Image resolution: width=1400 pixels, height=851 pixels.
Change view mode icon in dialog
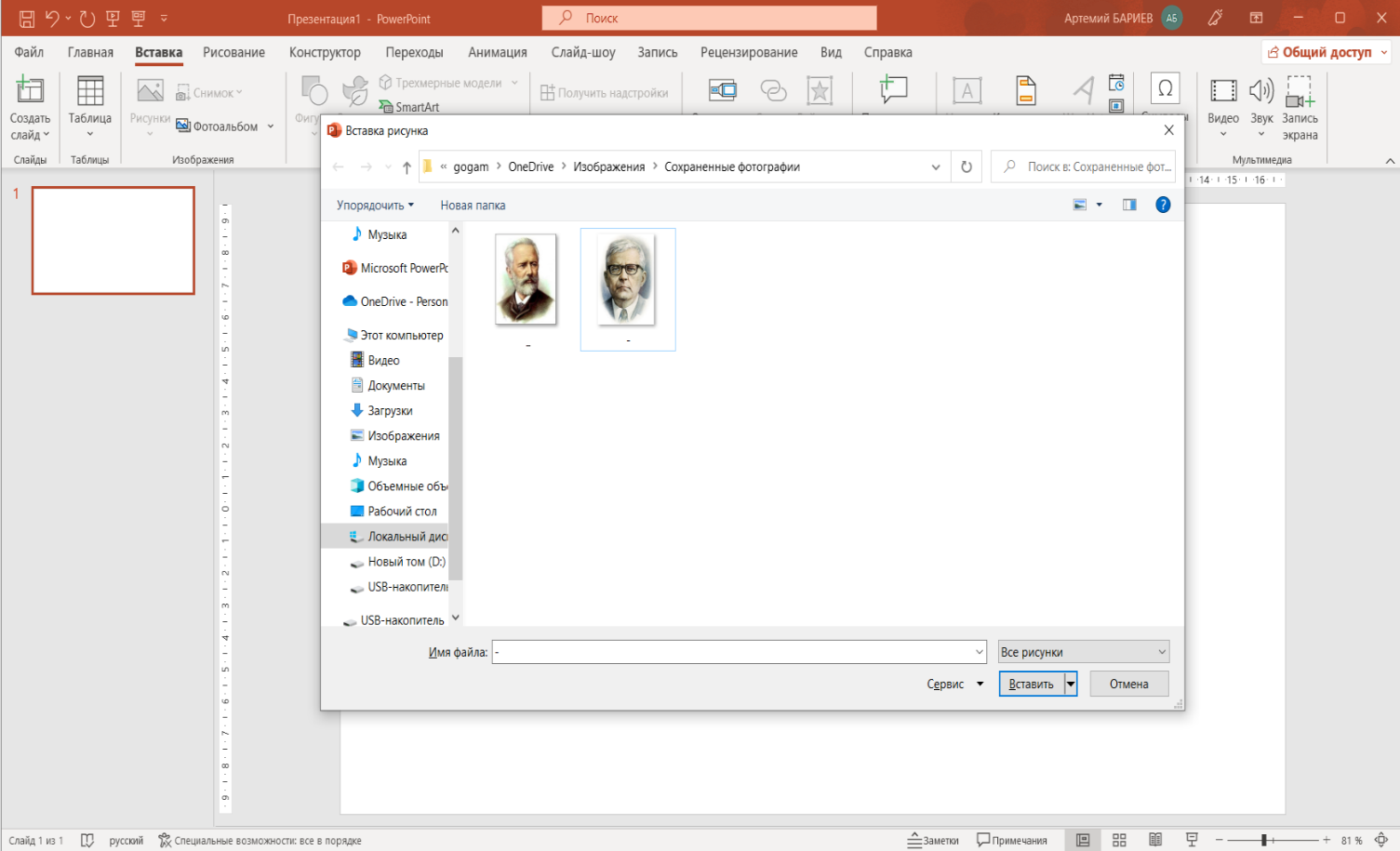tap(1080, 205)
